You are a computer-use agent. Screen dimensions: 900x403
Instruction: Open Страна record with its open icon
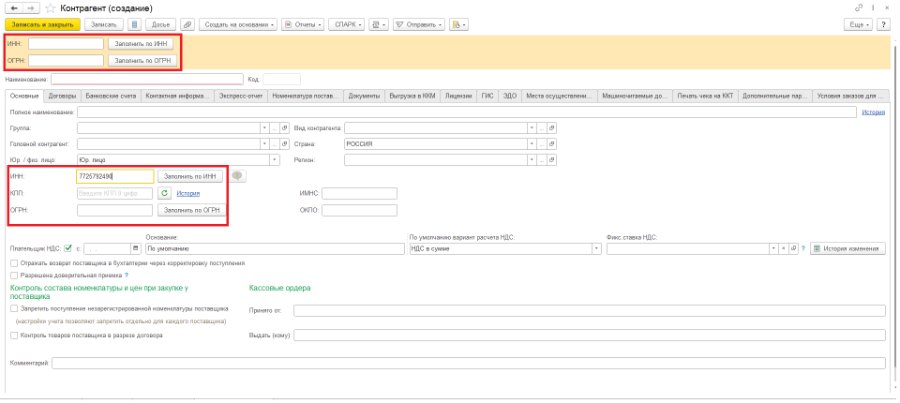[552, 144]
